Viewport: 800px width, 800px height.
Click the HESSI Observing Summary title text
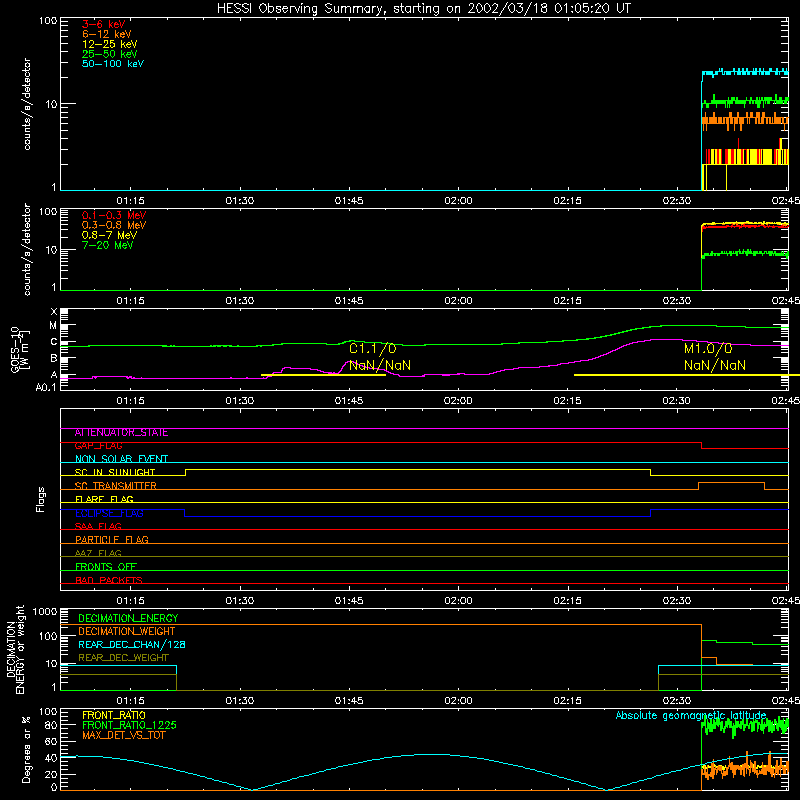point(423,9)
